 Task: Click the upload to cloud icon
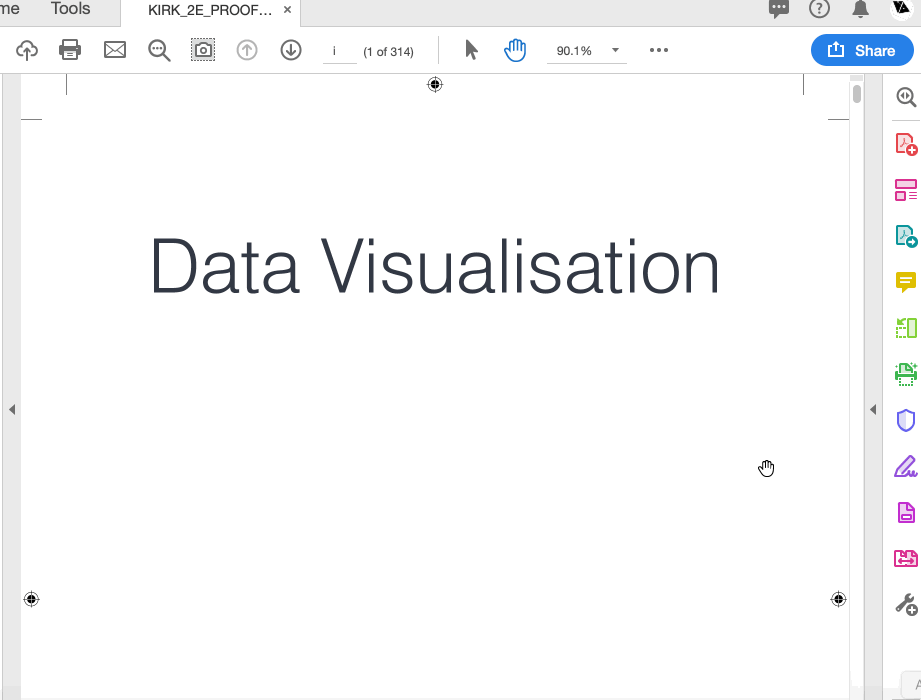[26, 51]
